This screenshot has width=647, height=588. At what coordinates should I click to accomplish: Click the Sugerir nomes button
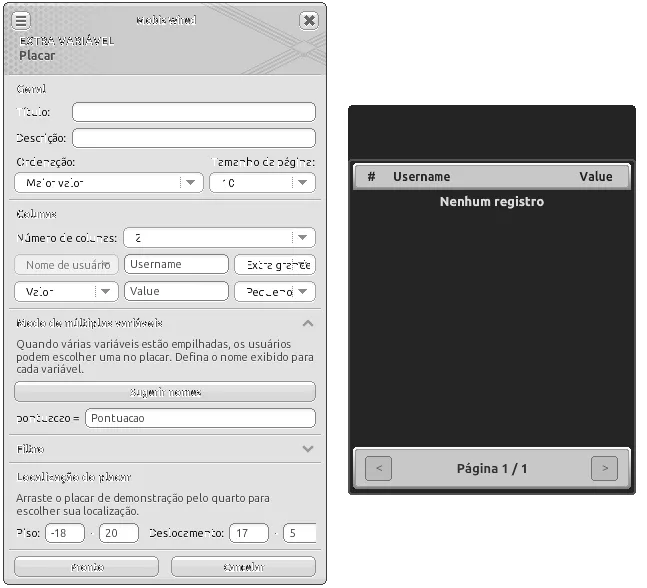pos(165,392)
